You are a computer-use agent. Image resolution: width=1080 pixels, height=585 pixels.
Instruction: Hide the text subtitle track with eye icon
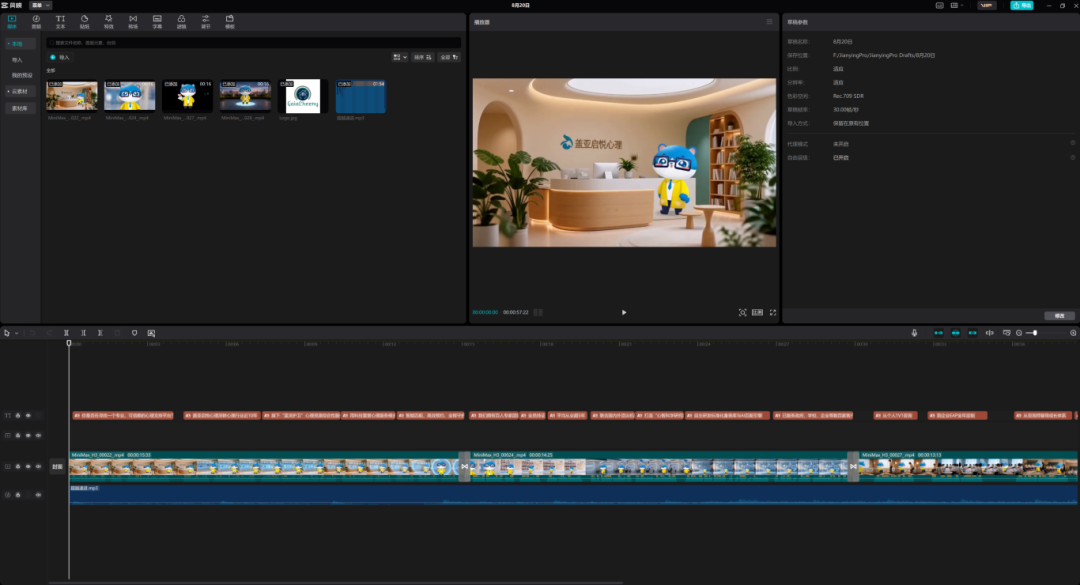click(x=28, y=415)
